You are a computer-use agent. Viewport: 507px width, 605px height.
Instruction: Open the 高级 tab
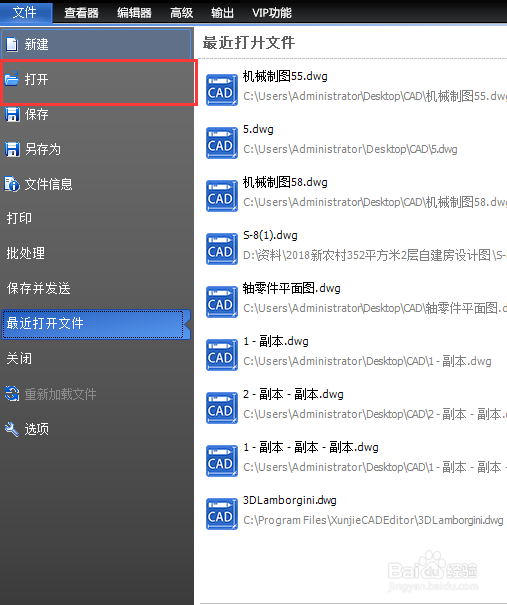181,13
